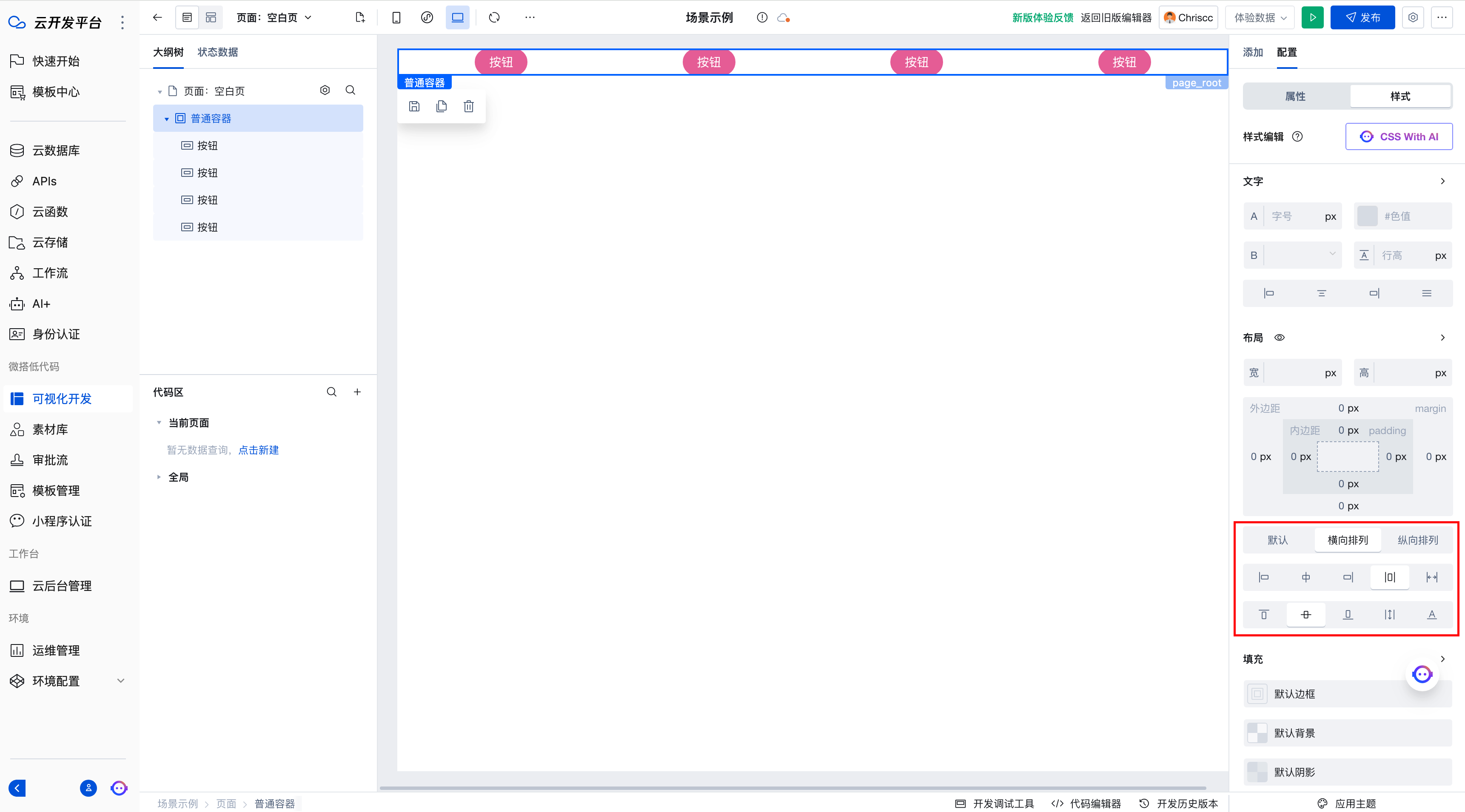Viewport: 1465px width, 812px height.
Task: Open the font weight B dropdown
Action: tap(1292, 255)
